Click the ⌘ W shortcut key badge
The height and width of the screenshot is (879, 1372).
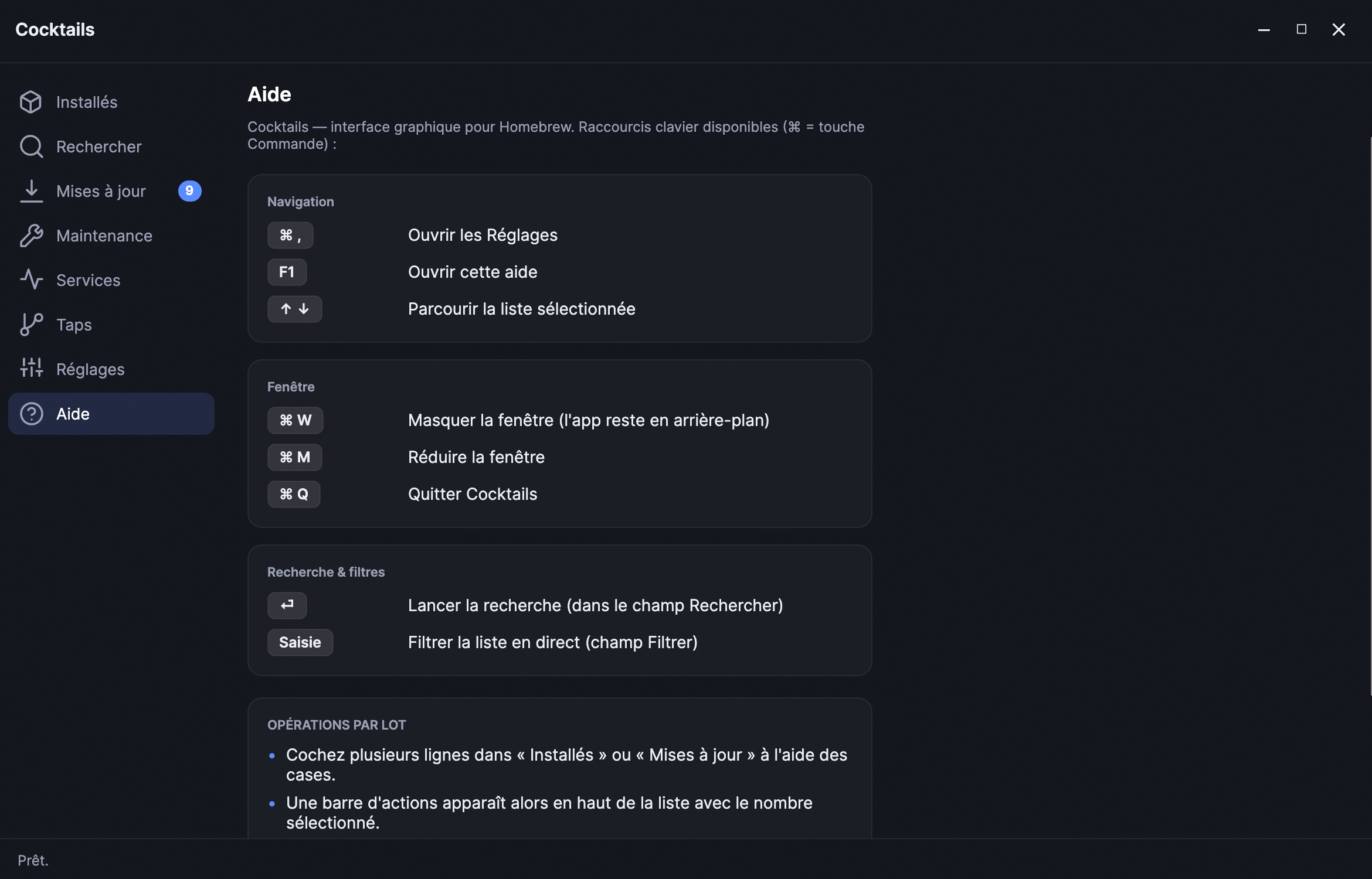click(x=295, y=420)
